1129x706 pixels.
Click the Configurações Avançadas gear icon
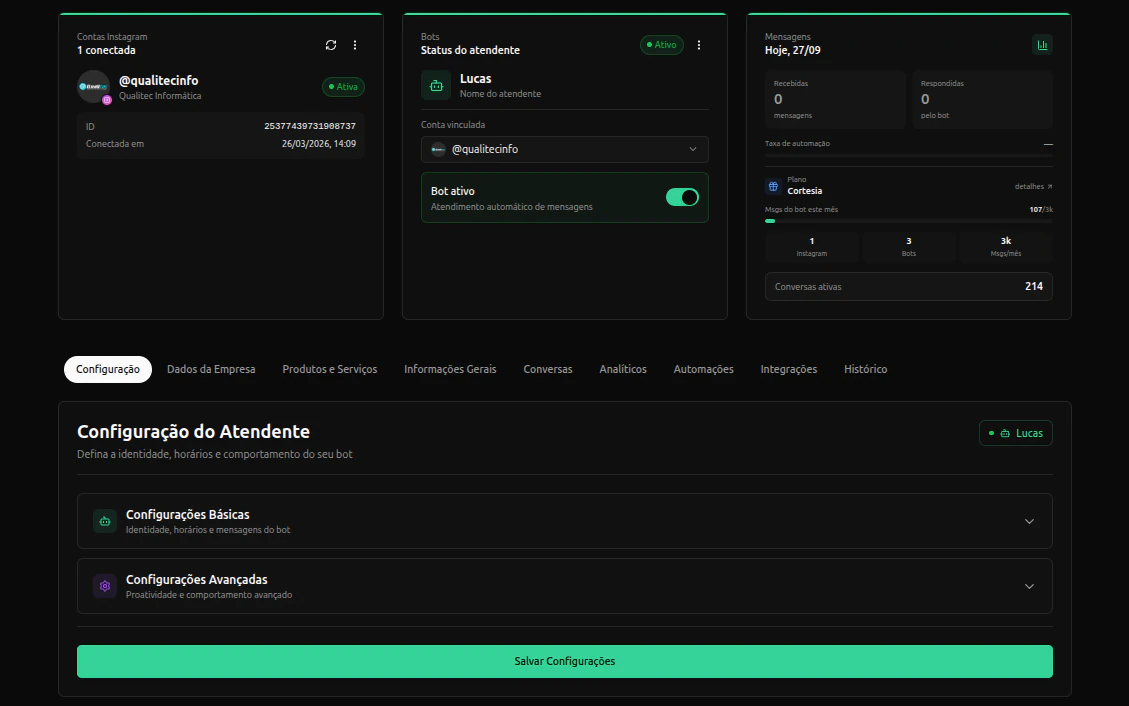click(104, 586)
